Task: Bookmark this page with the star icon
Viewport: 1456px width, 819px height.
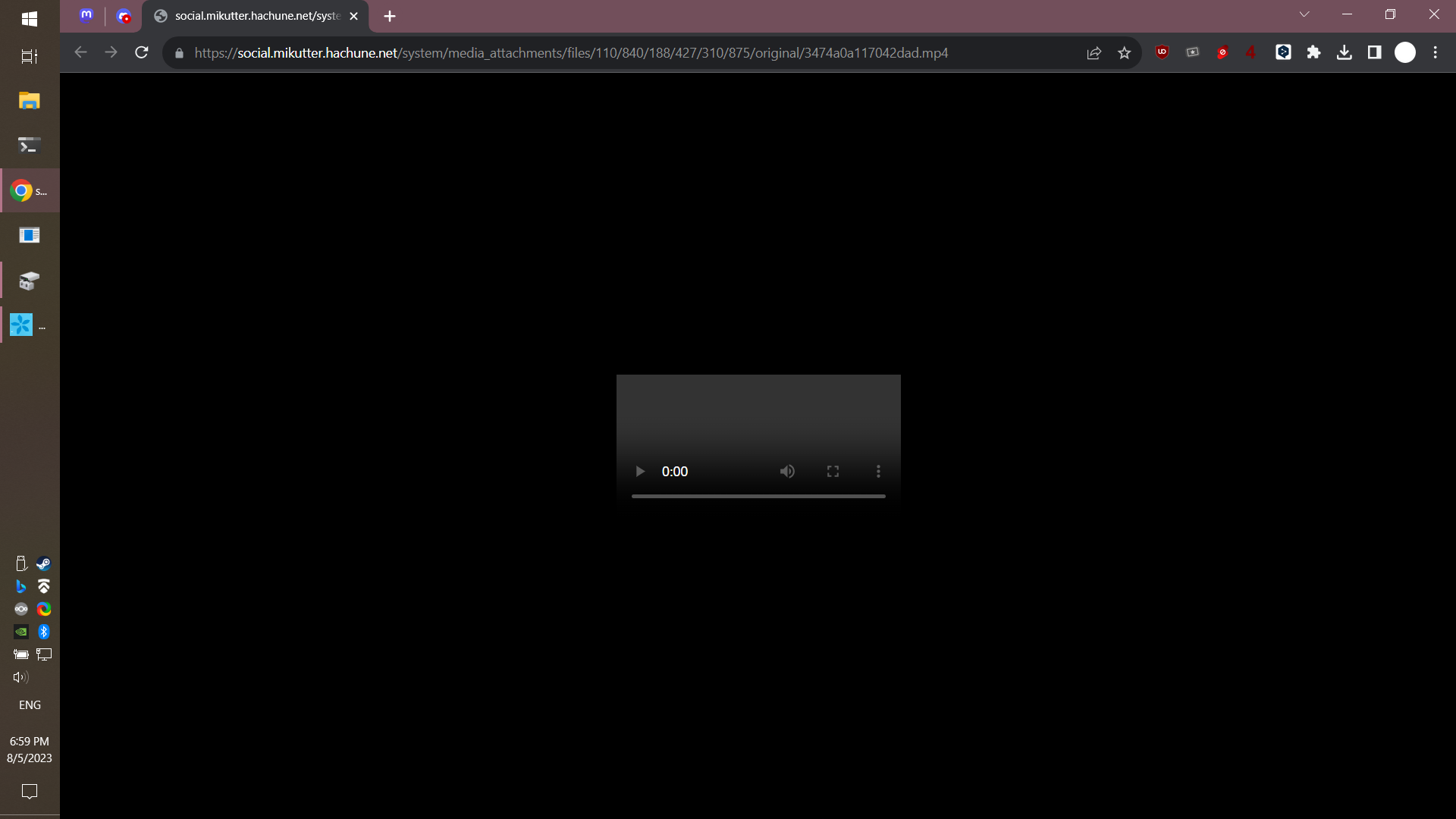Action: (1124, 53)
